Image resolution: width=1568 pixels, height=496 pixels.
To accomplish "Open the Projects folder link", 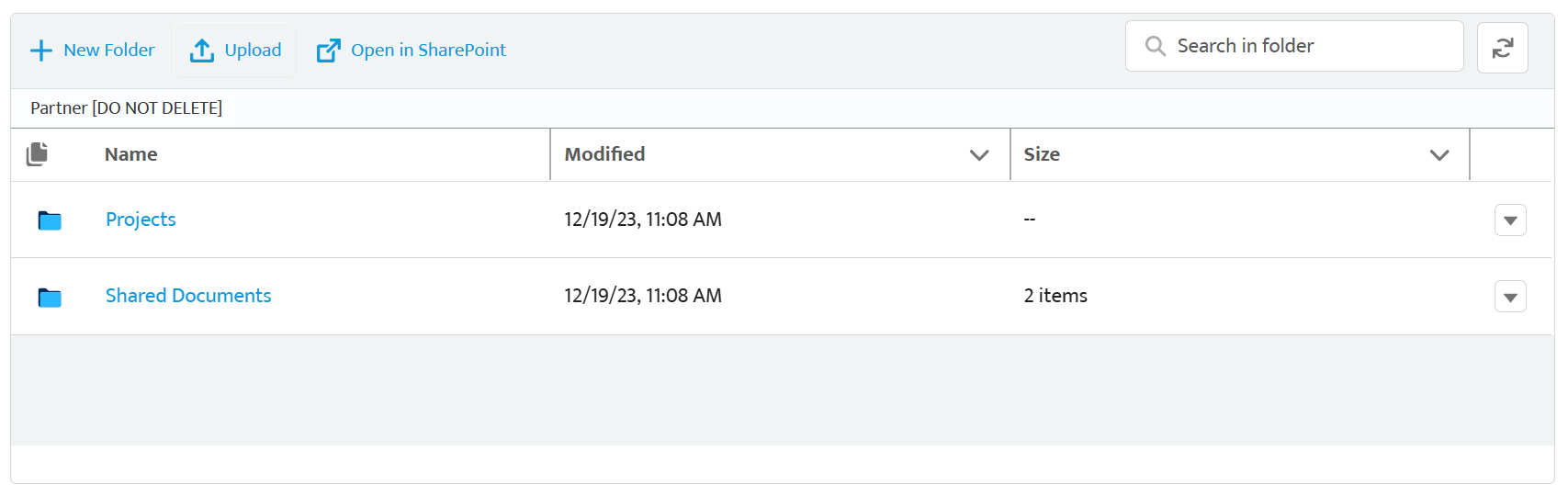I will tap(141, 220).
